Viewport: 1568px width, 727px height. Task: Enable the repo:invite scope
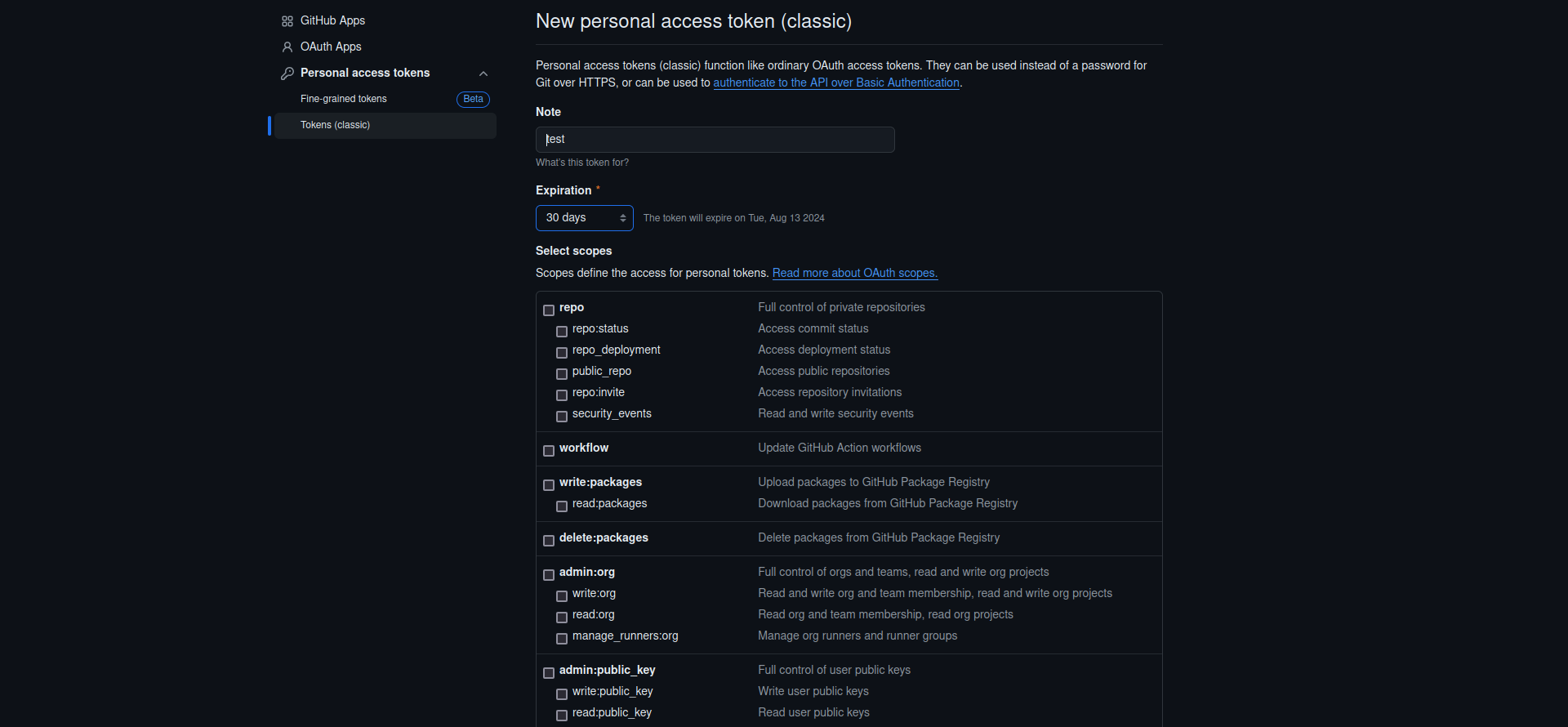pyautogui.click(x=562, y=395)
